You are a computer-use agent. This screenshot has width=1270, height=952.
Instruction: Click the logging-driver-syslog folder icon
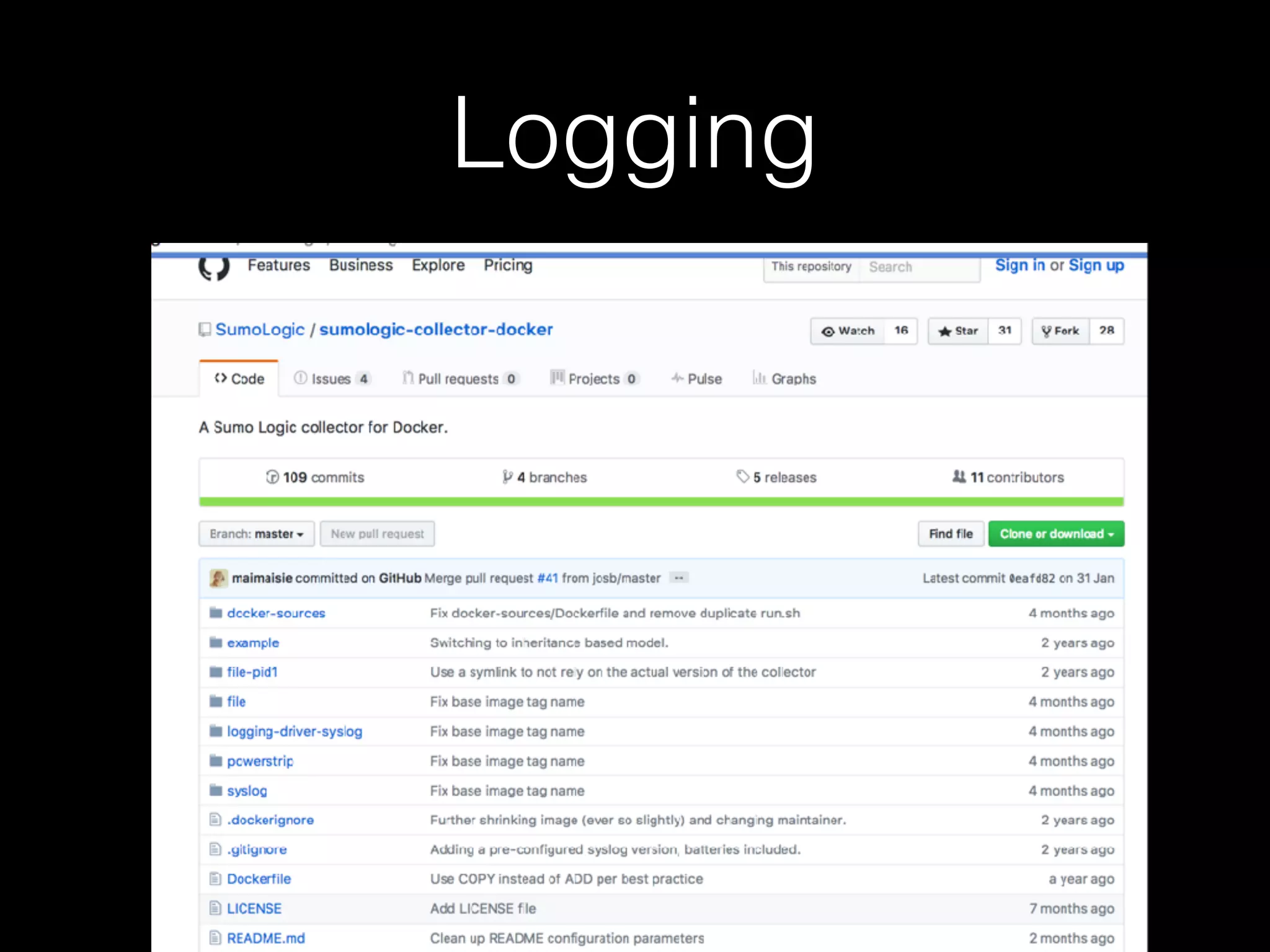click(x=216, y=731)
